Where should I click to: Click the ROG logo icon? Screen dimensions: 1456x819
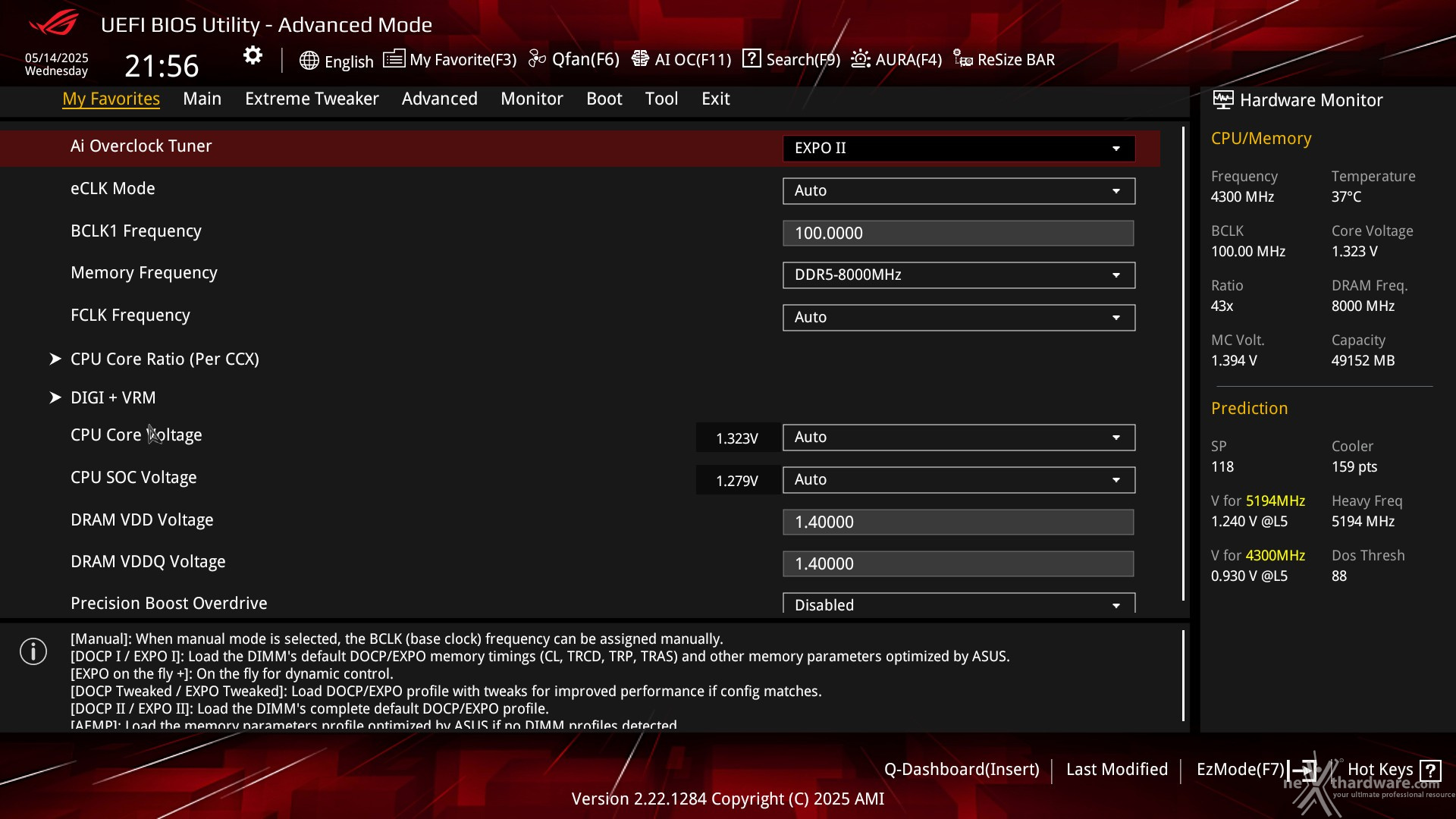click(53, 23)
